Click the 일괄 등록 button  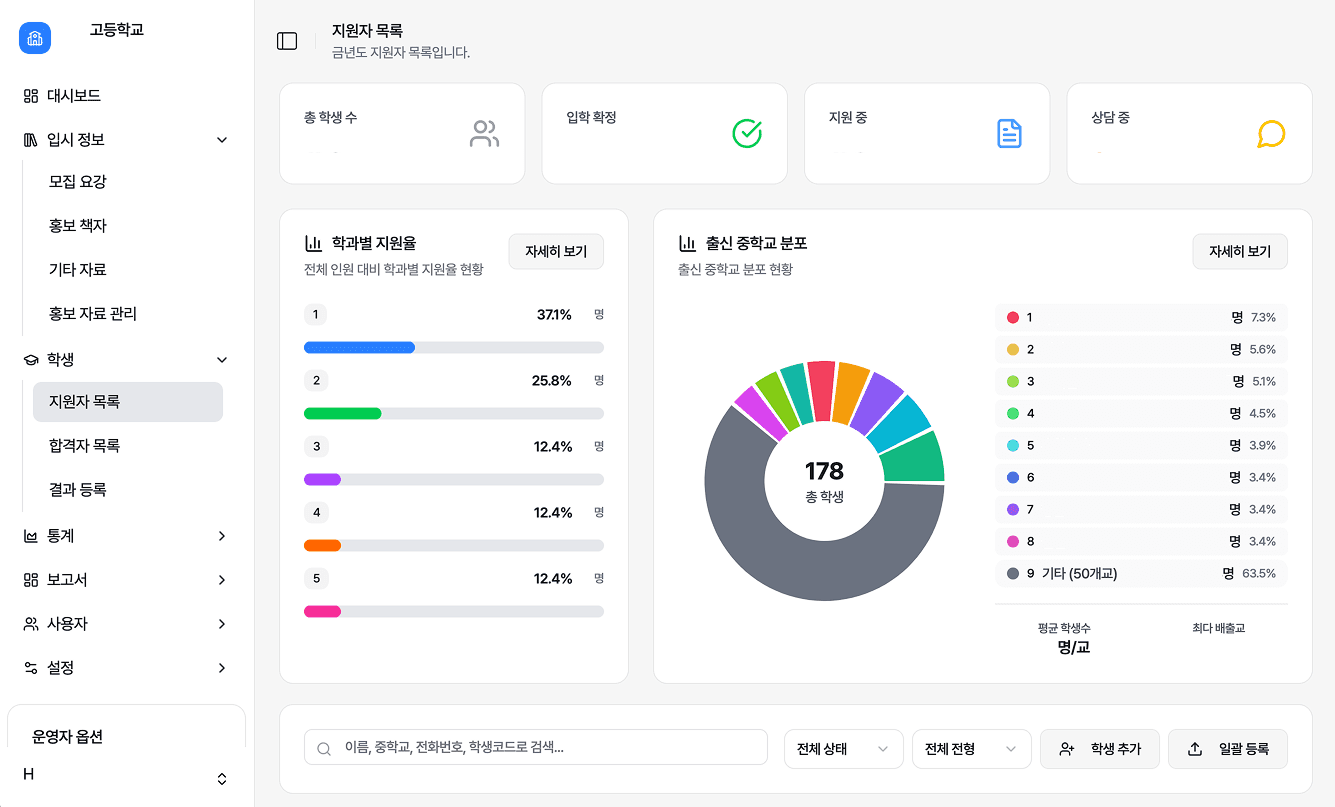click(1228, 749)
